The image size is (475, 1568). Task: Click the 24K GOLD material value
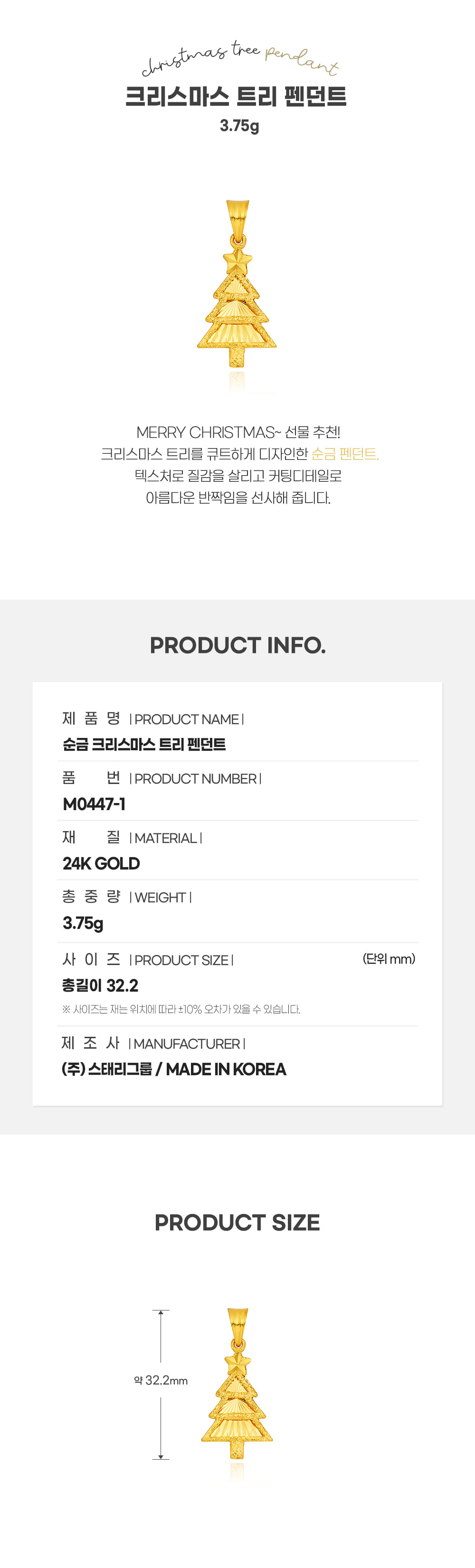point(101,863)
